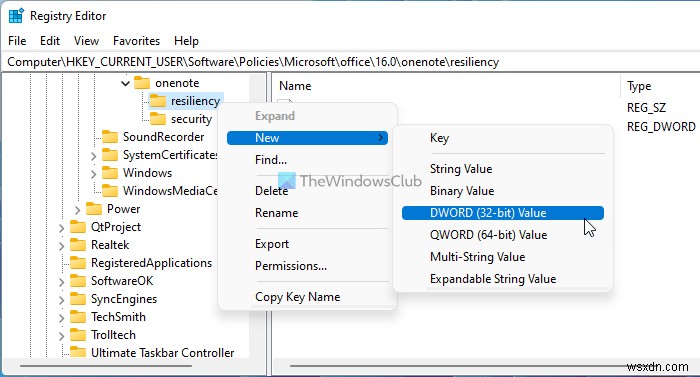Open the File menu
Viewport: 700px width, 377px height.
(17, 41)
